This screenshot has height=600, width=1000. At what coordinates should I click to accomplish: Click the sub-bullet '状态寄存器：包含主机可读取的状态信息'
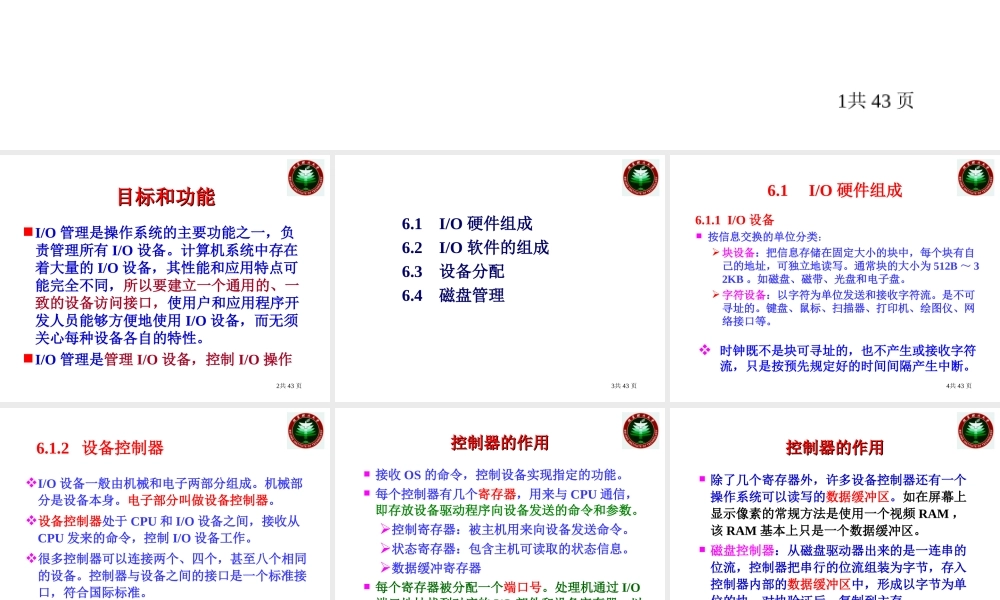[x=511, y=549]
